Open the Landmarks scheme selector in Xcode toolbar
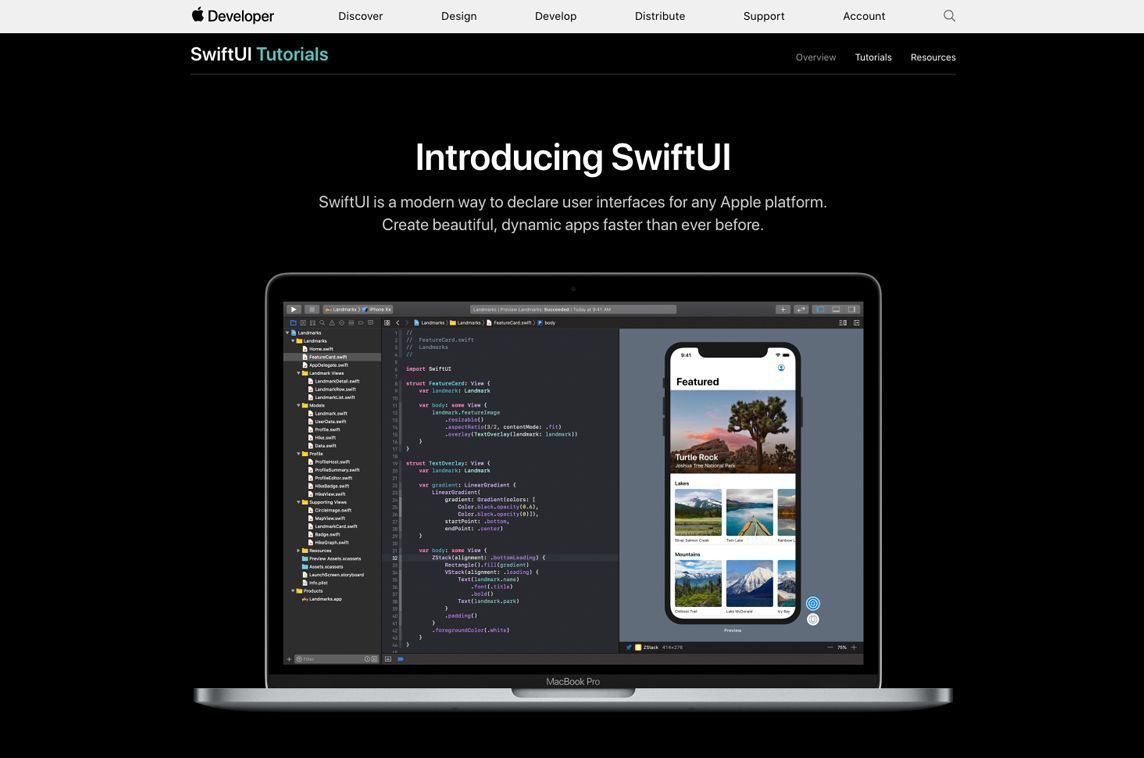Screen dimensions: 1144x758 pyautogui.click(x=341, y=309)
